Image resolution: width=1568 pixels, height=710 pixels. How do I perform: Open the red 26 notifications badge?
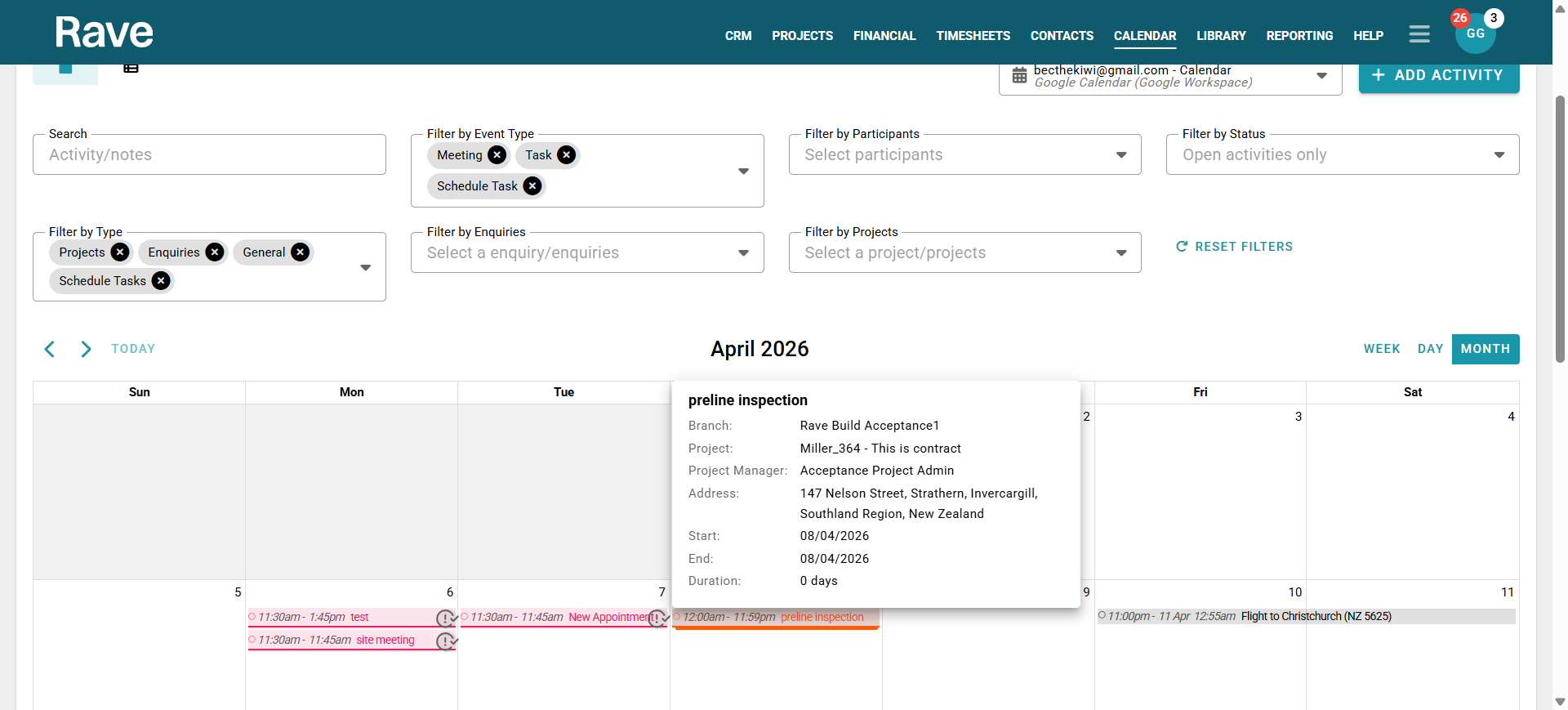tap(1460, 18)
